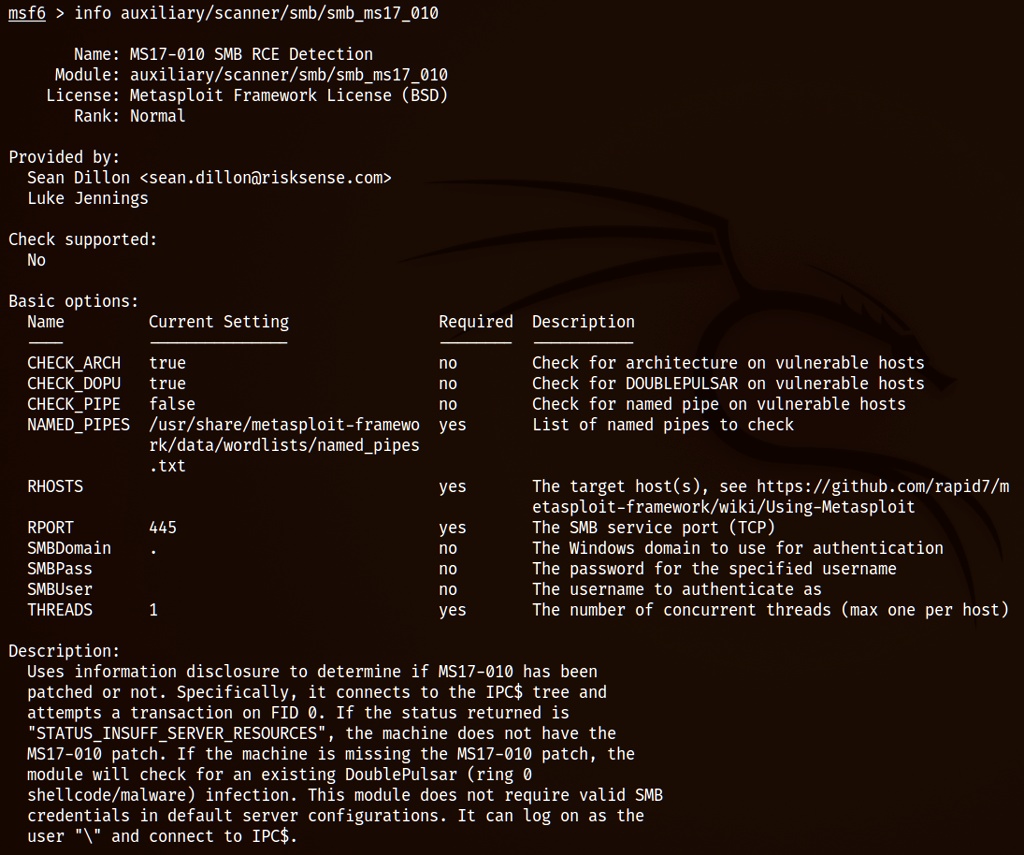
Task: Click the 'Provided by:' heading
Action: (64, 157)
